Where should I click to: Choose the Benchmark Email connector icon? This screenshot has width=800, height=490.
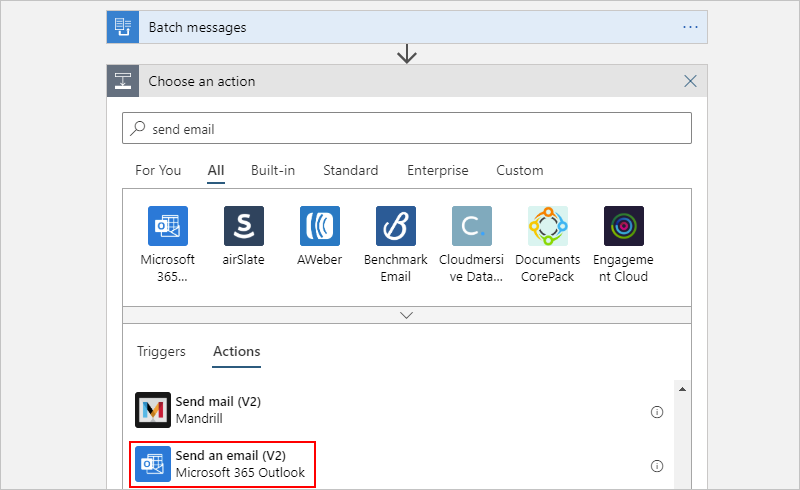[x=396, y=226]
